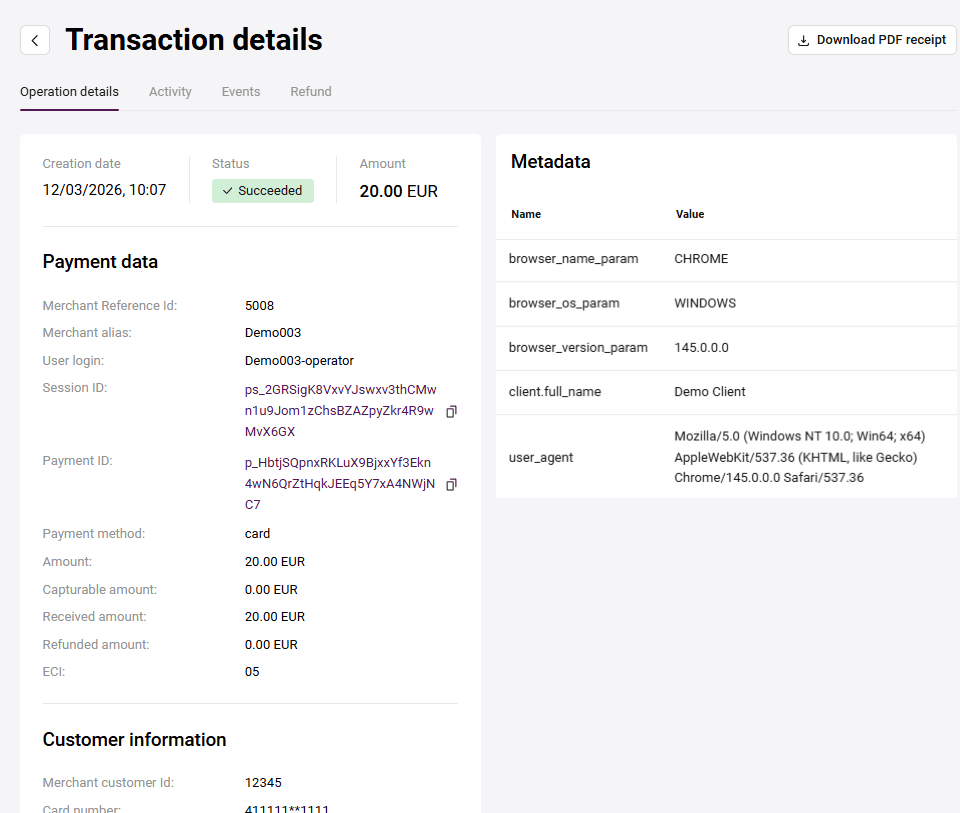Click the Succeeded status badge
Image resolution: width=960 pixels, height=813 pixels.
(x=263, y=191)
